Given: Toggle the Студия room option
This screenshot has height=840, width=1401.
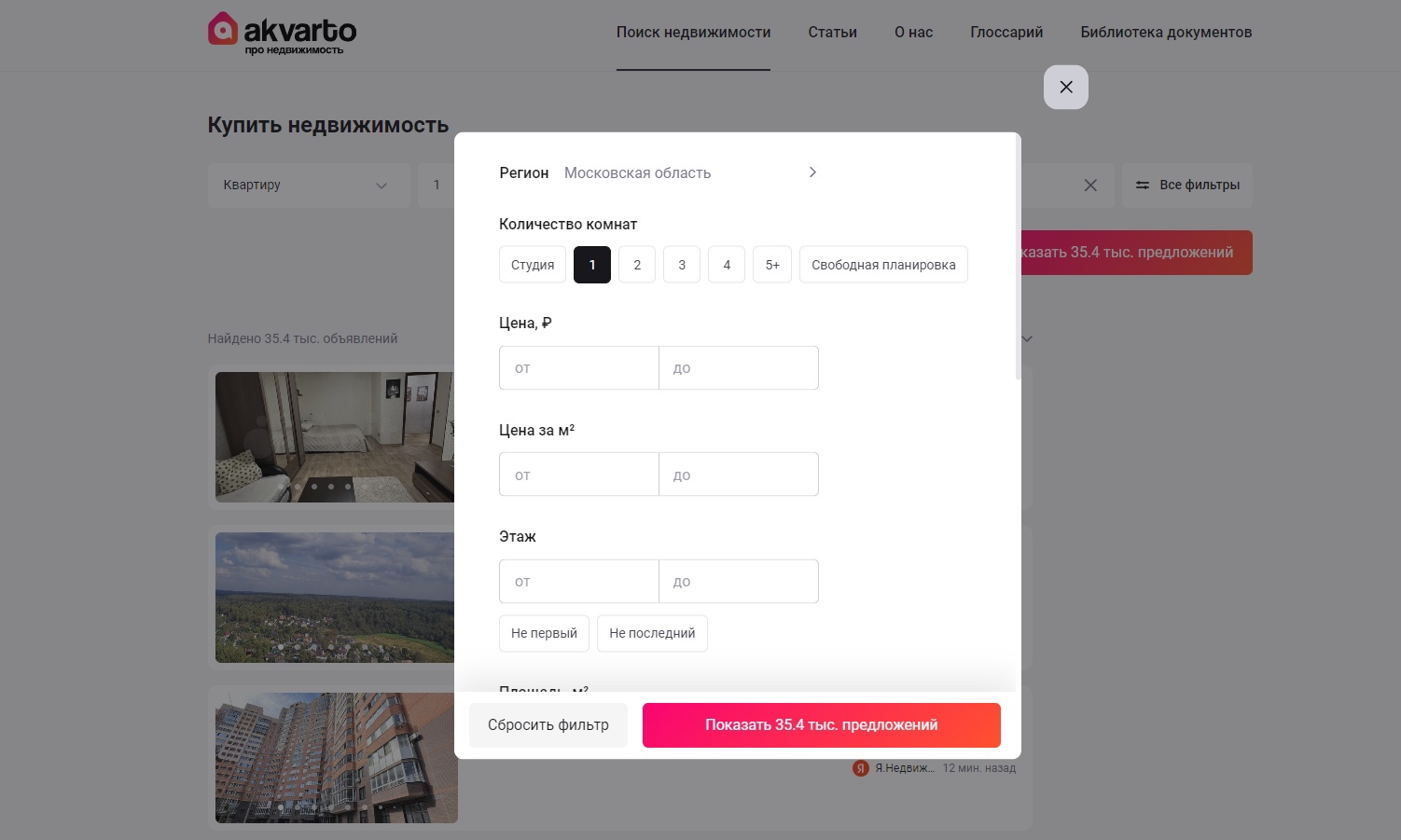Looking at the screenshot, I should point(533,265).
